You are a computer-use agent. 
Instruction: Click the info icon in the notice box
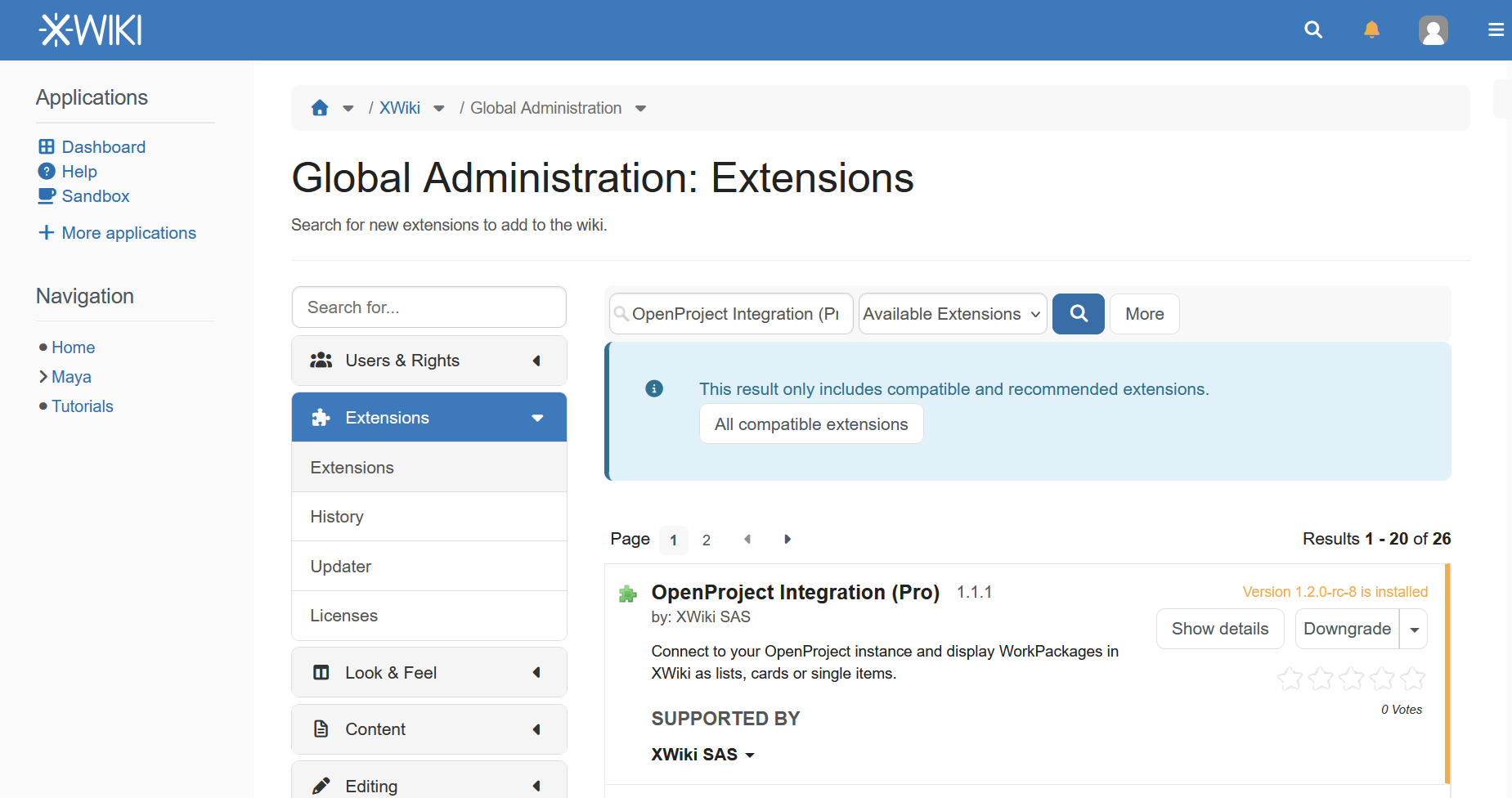click(x=654, y=388)
